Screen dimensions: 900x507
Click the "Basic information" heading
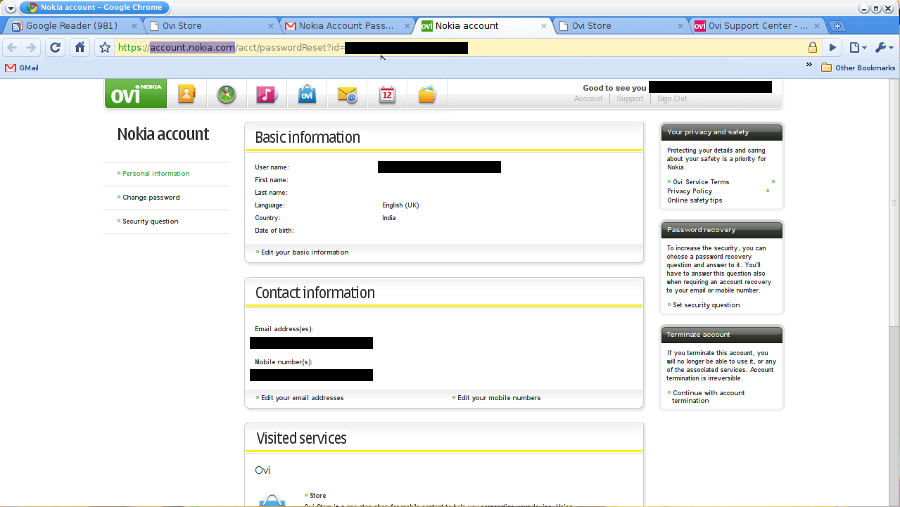point(308,138)
